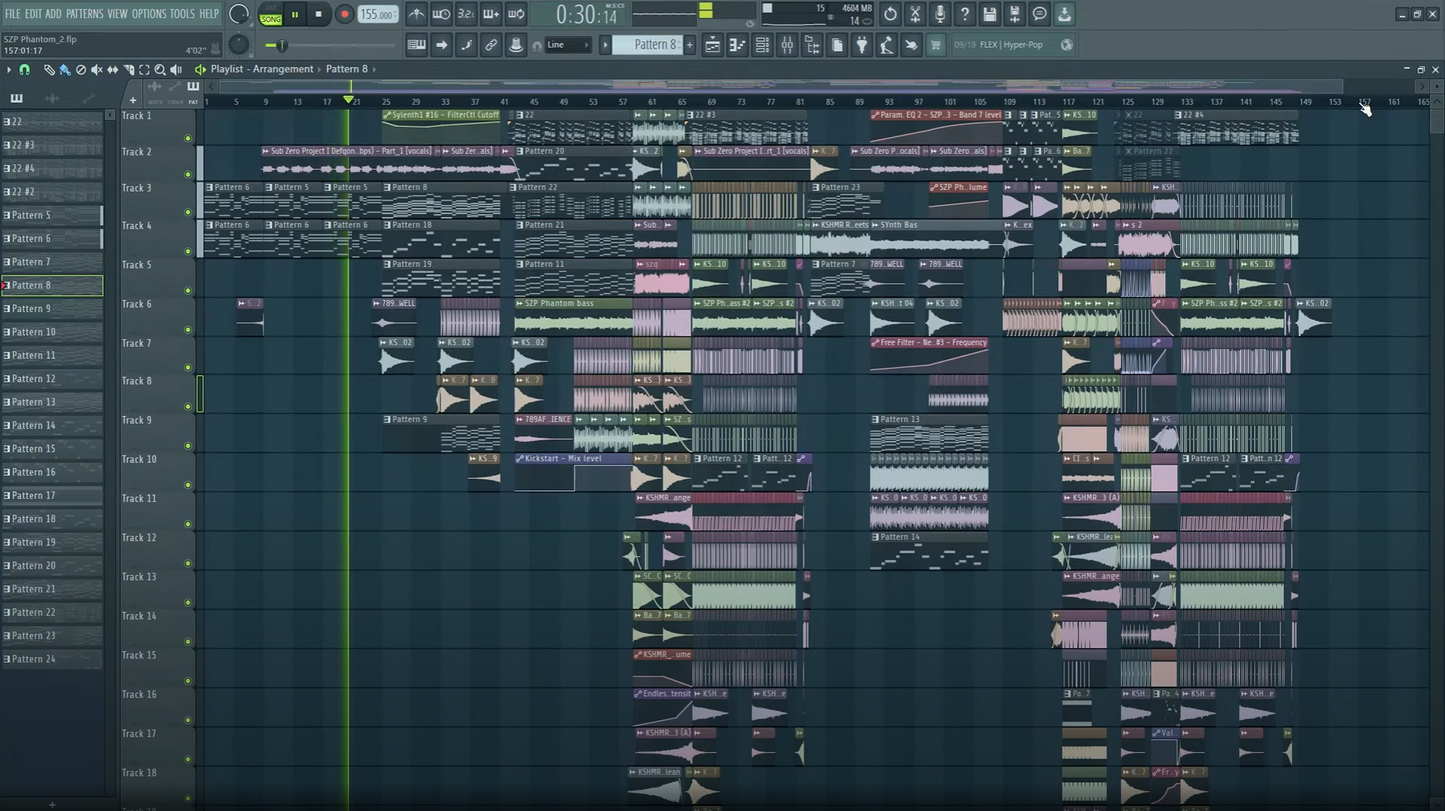This screenshot has height=811, width=1445.
Task: Open the Browser panel icon
Action: (x=811, y=44)
